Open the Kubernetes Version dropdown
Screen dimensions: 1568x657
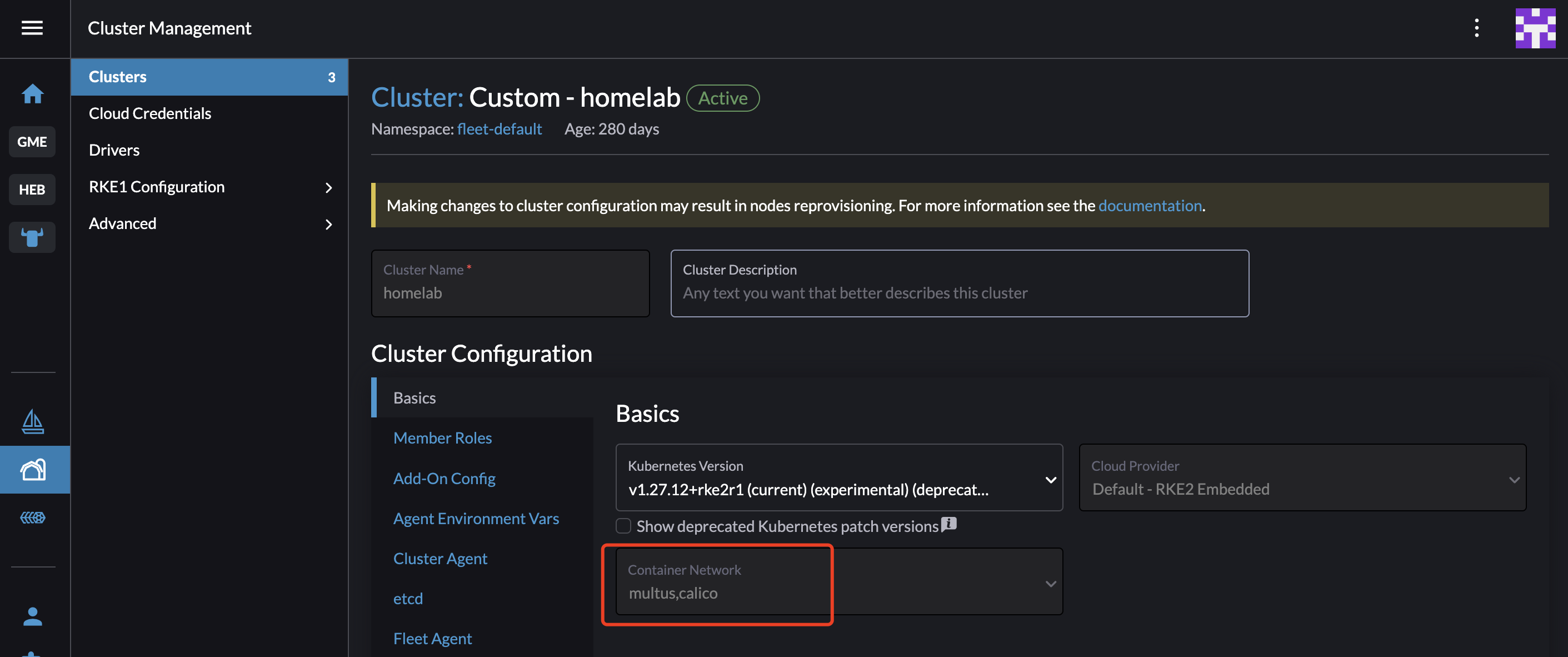click(x=839, y=477)
